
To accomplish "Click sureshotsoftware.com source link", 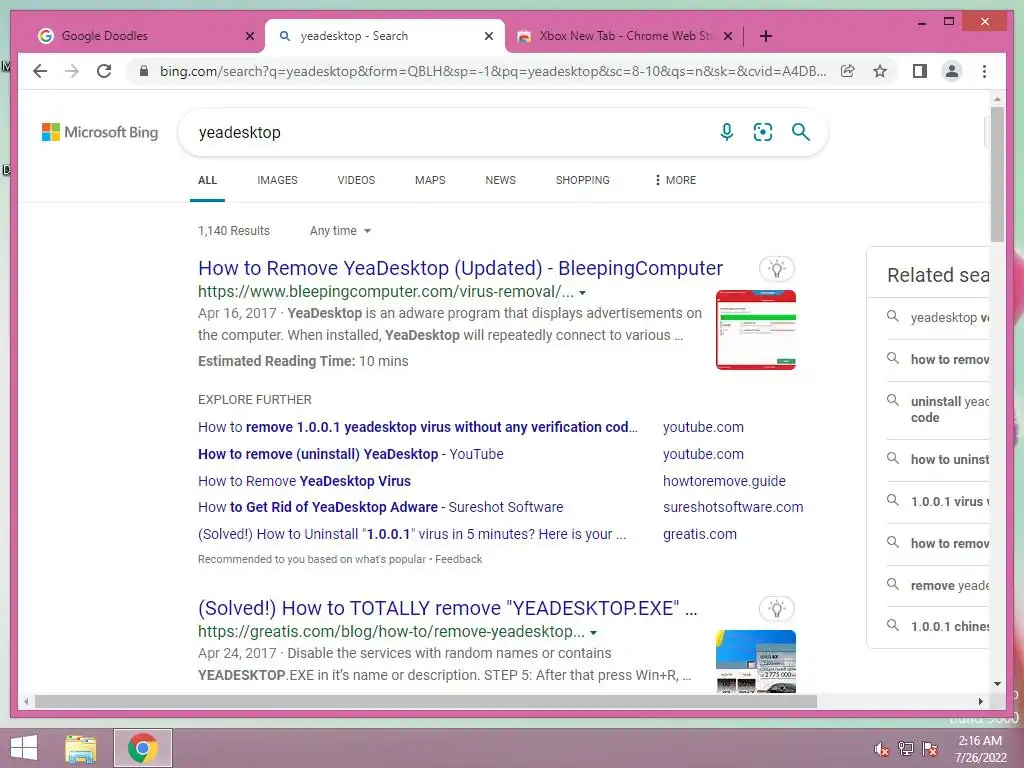I will click(733, 507).
